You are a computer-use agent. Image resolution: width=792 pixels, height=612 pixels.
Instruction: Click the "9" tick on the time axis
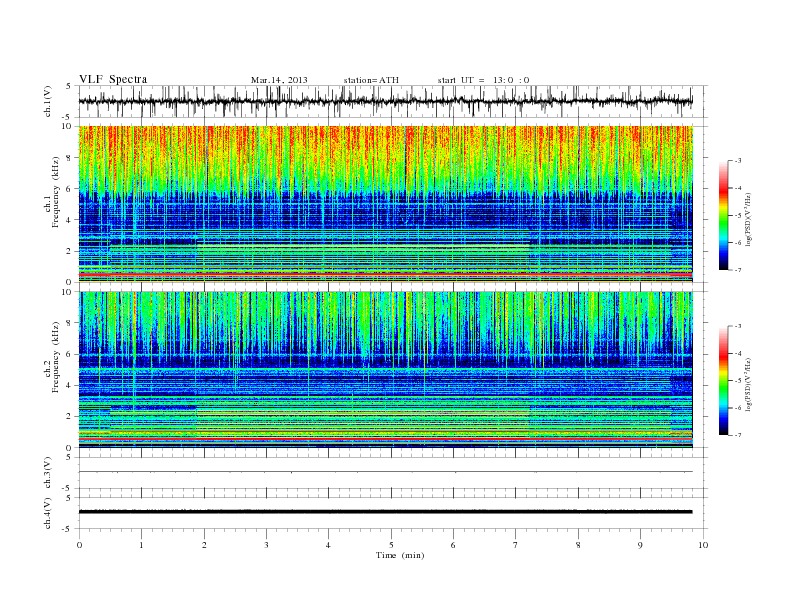[x=640, y=545]
